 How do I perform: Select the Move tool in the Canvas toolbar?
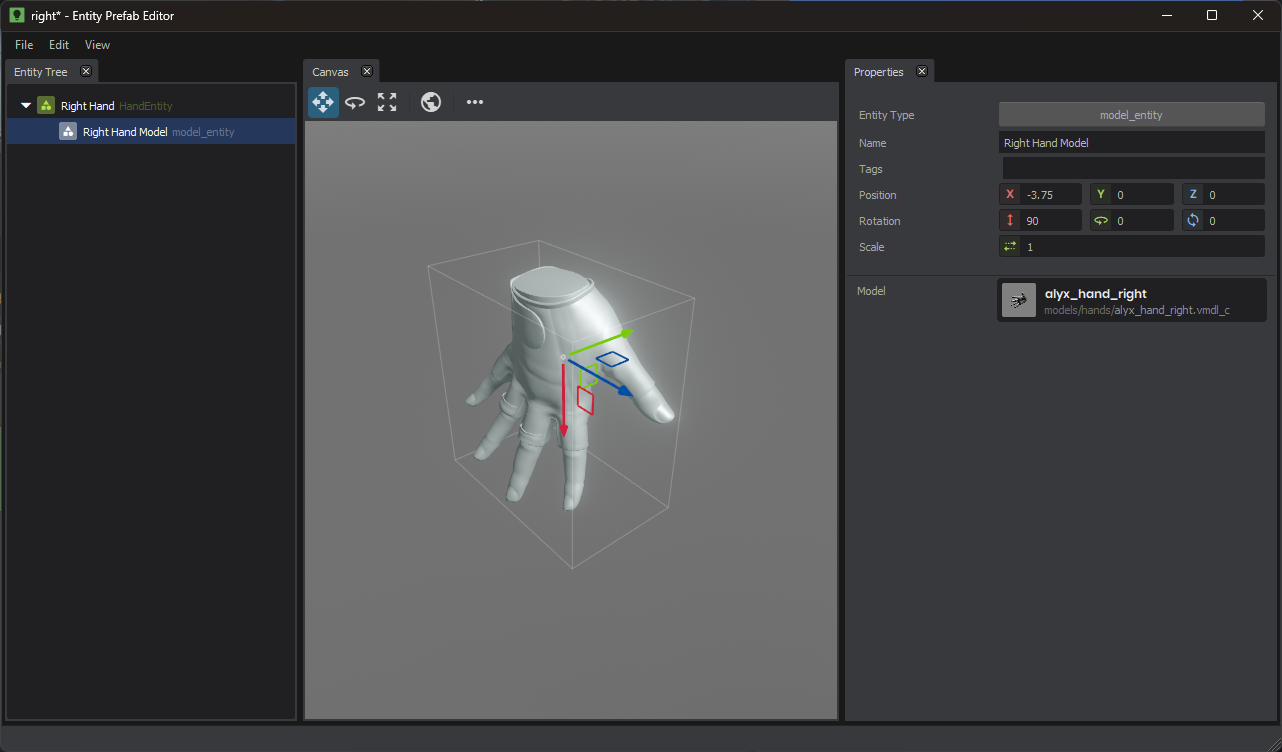click(322, 101)
